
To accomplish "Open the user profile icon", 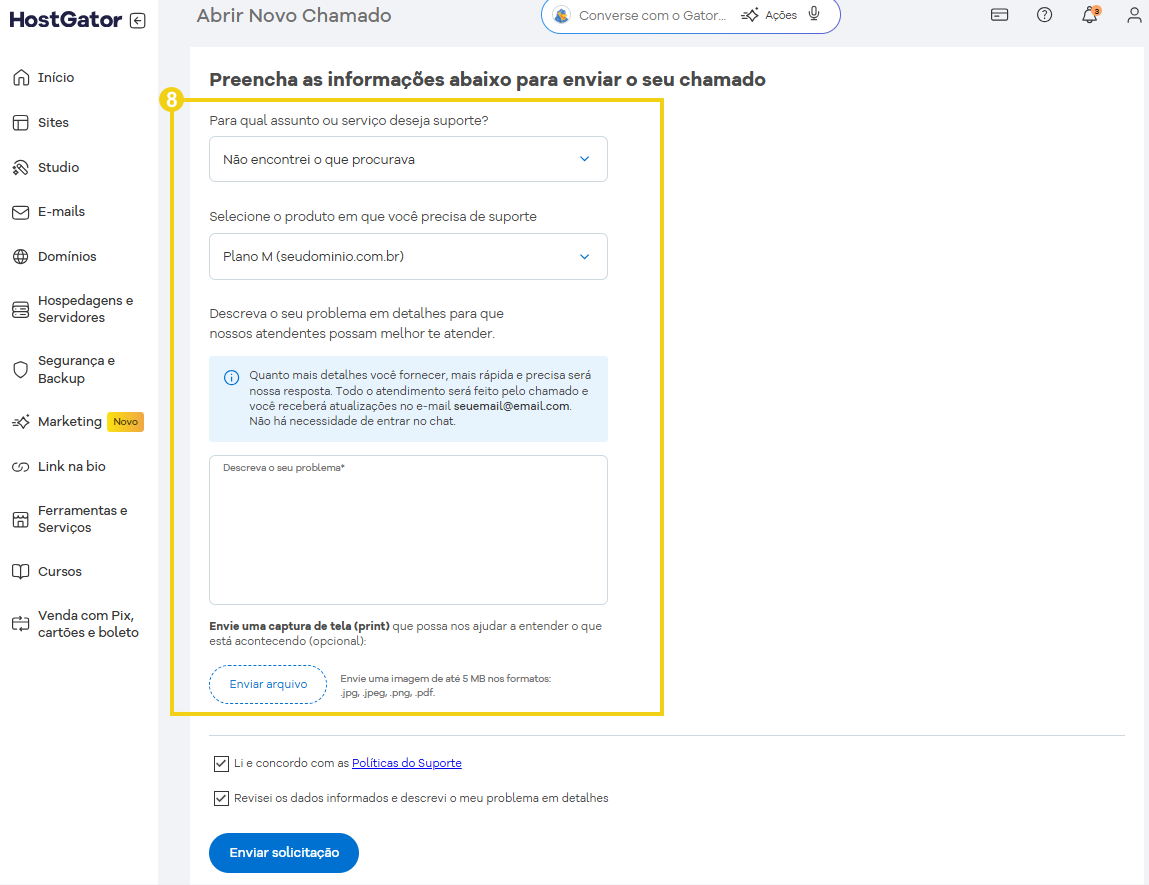I will (1134, 15).
